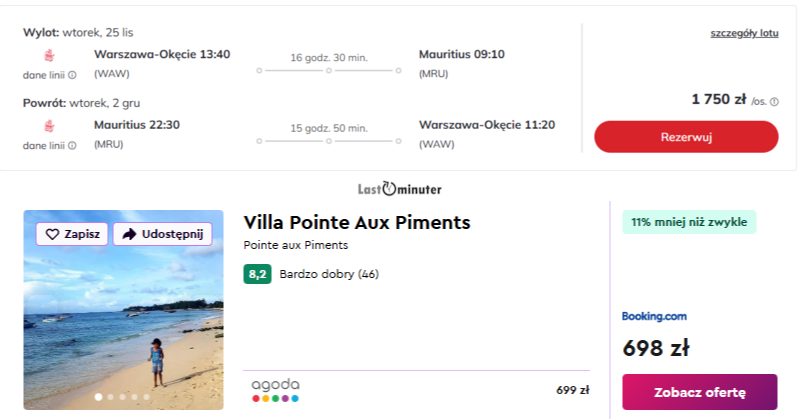Image resolution: width=800 pixels, height=419 pixels.
Task: Click the Last Minuter logo
Action: [x=399, y=188]
